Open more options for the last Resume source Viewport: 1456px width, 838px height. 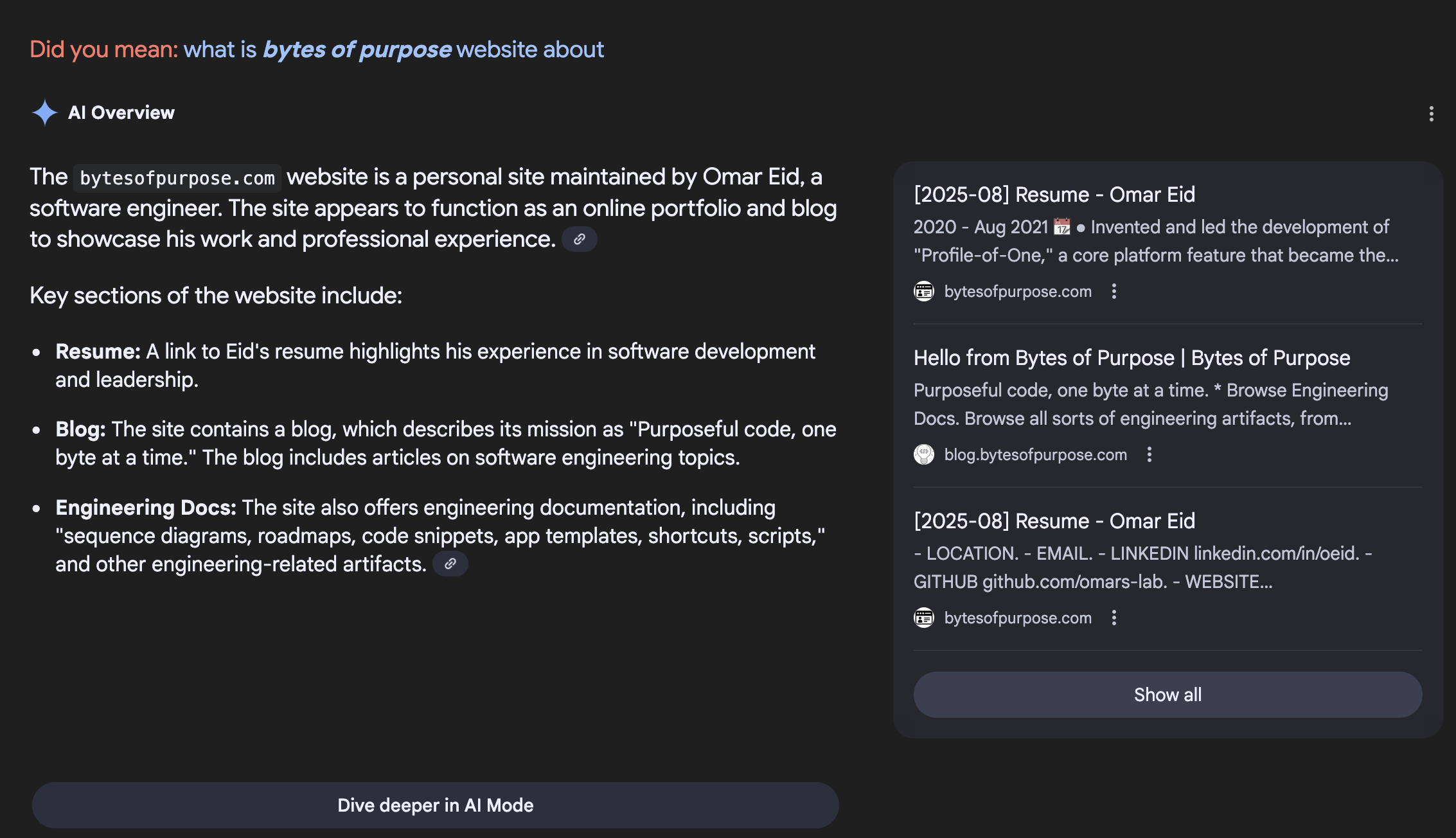(x=1114, y=618)
